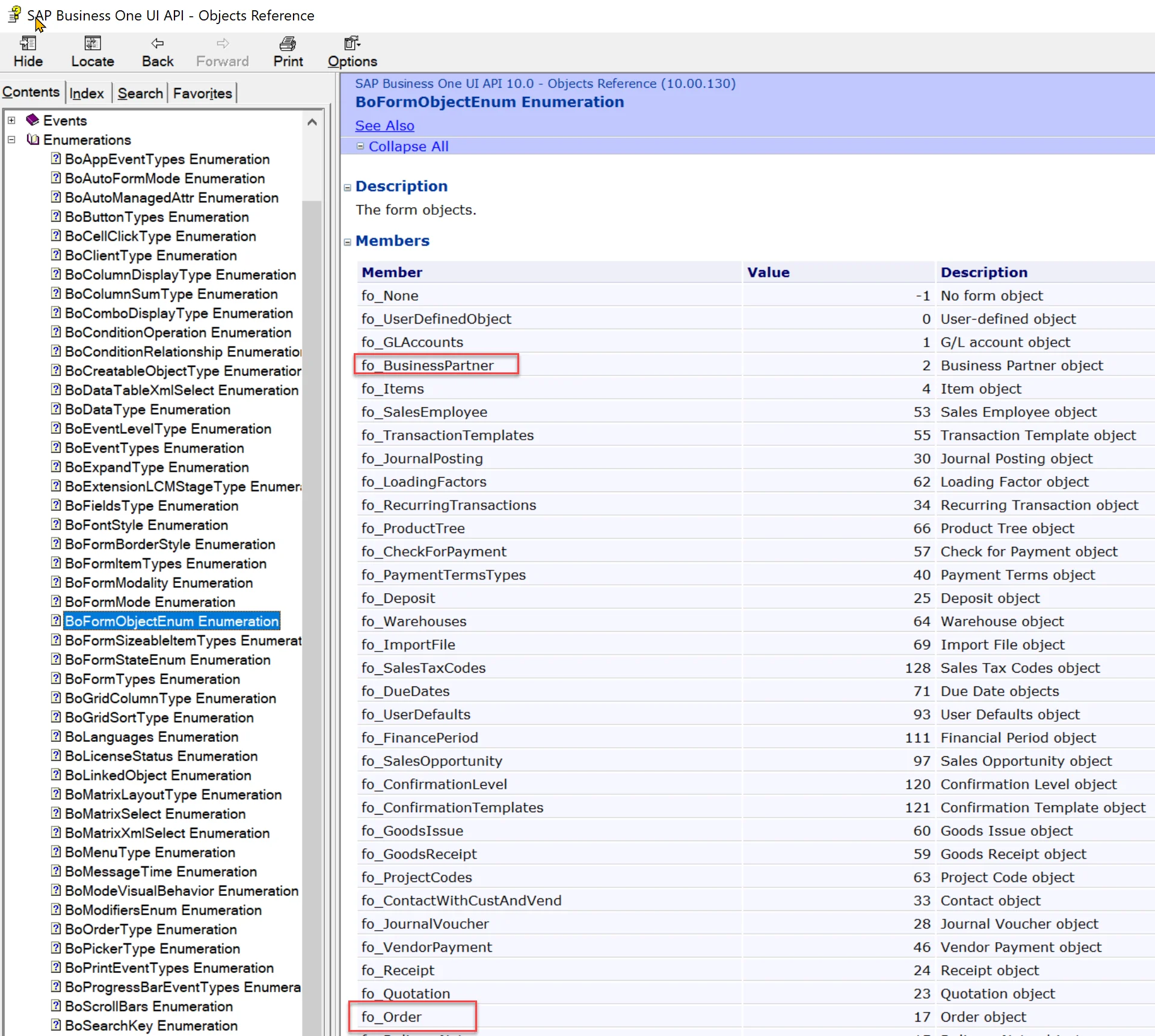Click the Hide toolbar icon
Viewport: 1155px width, 1036px height.
pyautogui.click(x=28, y=44)
